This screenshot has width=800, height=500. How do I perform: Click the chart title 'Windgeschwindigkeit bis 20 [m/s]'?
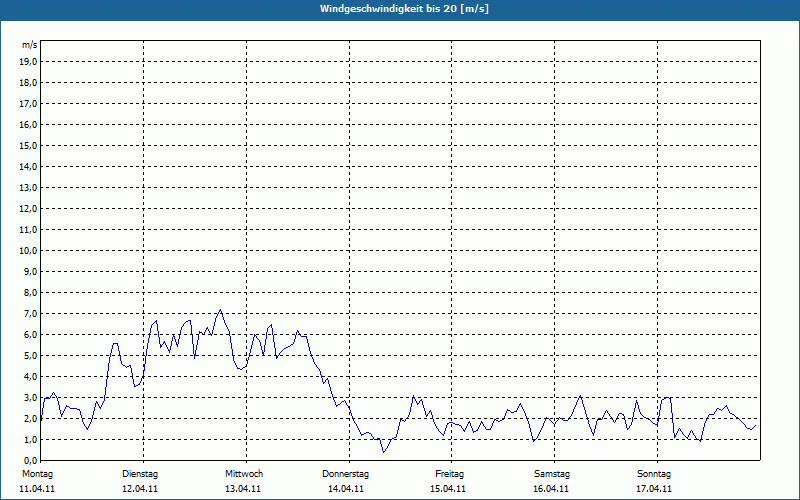404,9
